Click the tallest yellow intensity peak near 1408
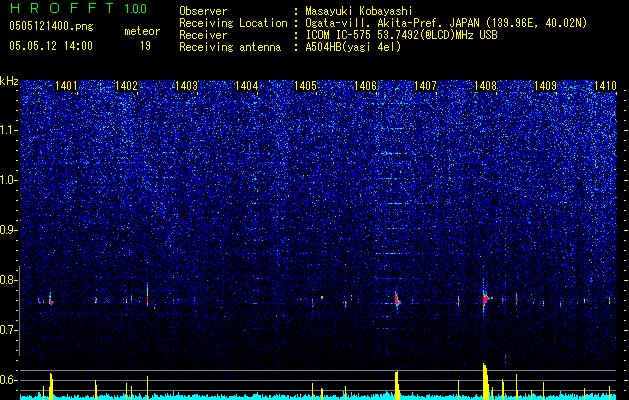This screenshot has height=400, width=629. click(486, 381)
